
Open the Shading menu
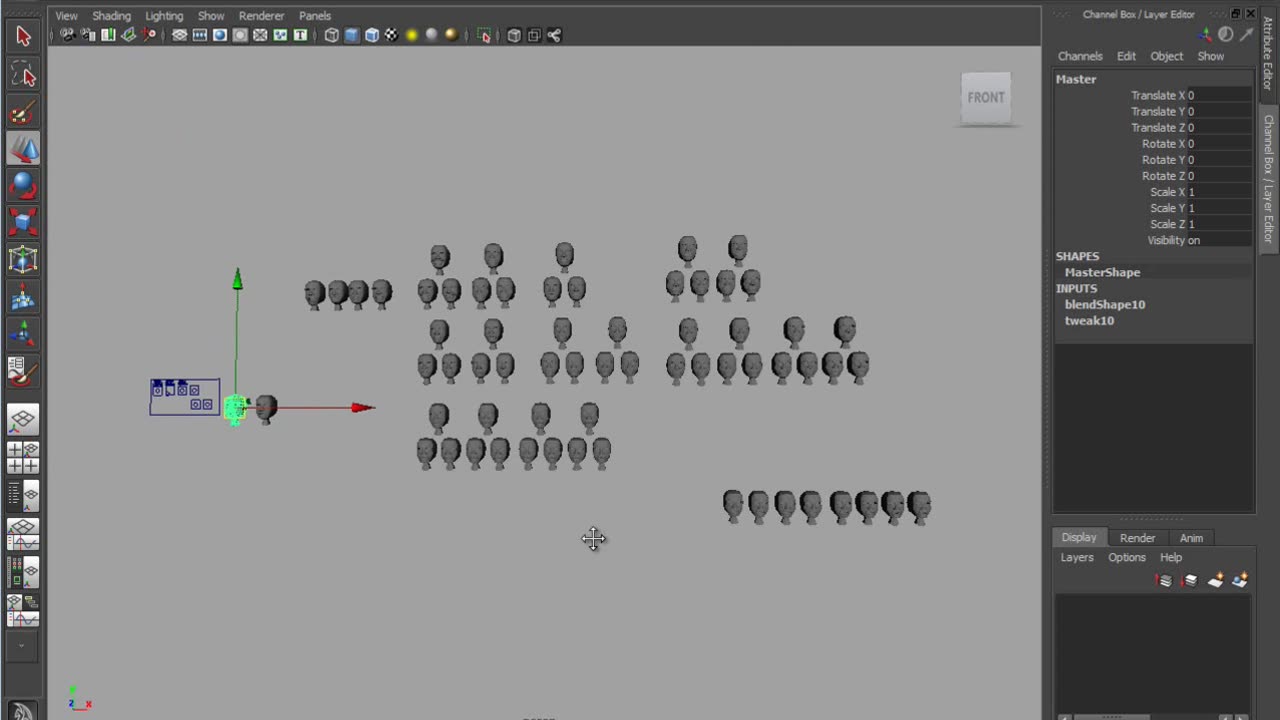point(111,16)
